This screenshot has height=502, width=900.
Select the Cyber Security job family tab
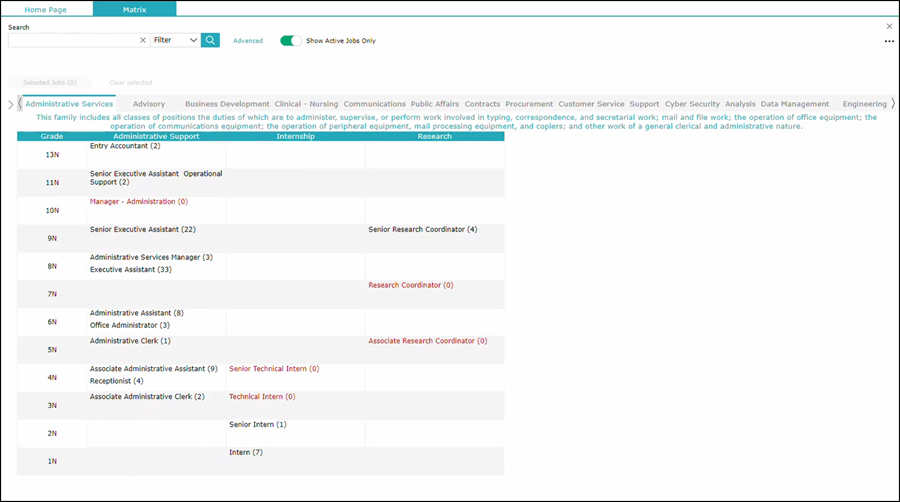[692, 104]
